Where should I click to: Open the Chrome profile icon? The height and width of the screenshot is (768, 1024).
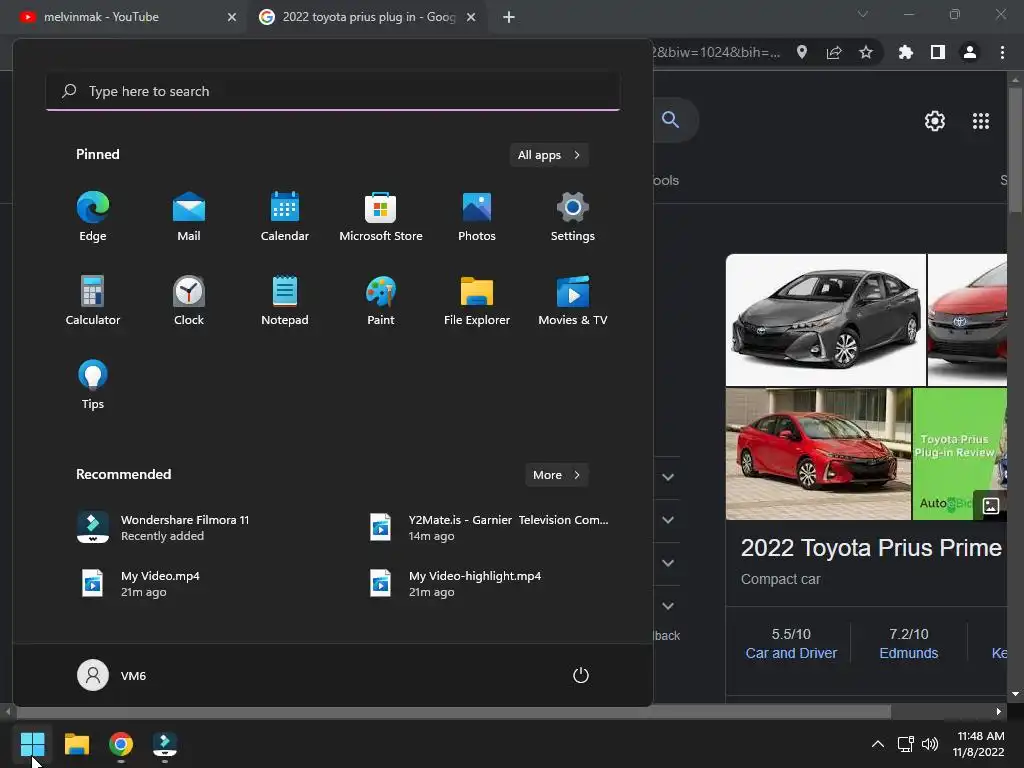pos(970,52)
